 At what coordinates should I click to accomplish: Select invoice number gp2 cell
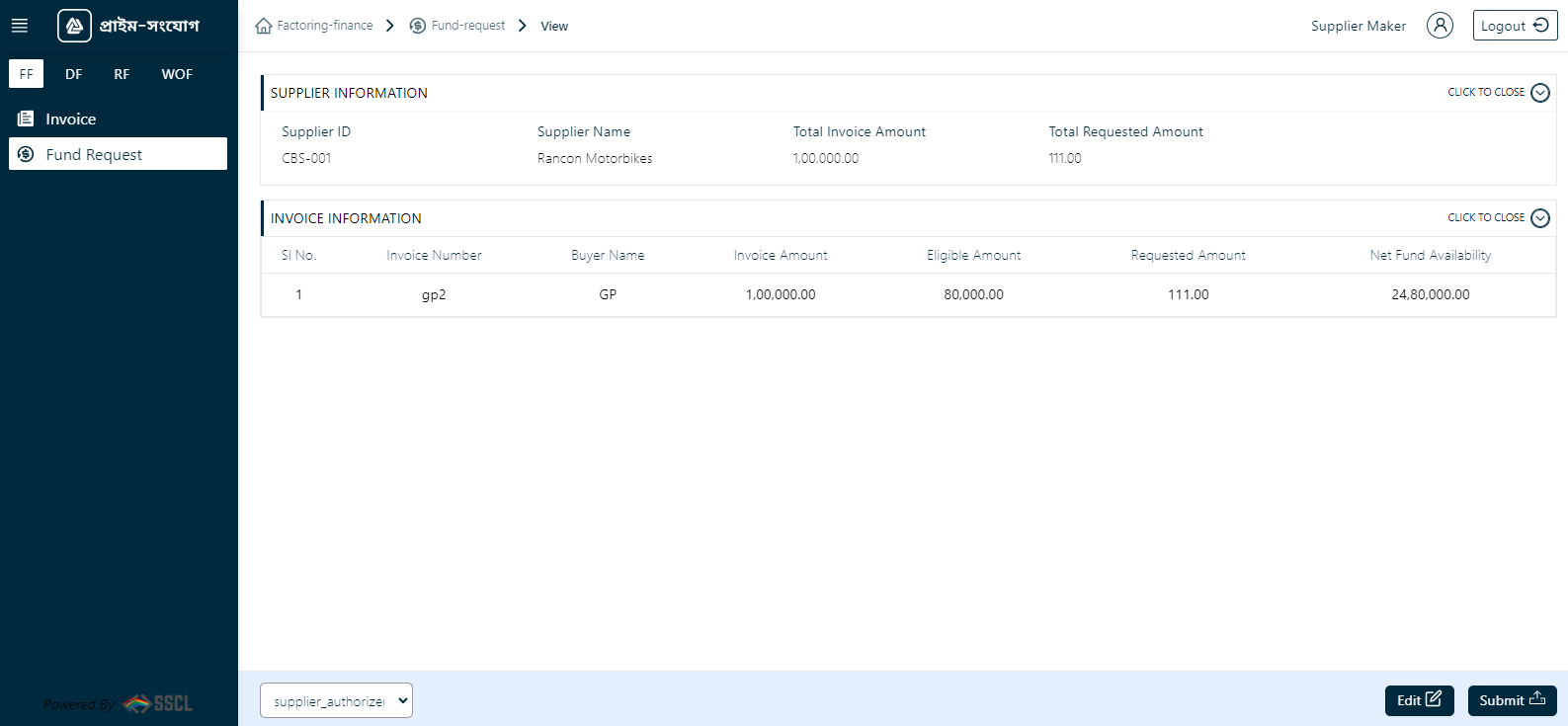tap(434, 295)
